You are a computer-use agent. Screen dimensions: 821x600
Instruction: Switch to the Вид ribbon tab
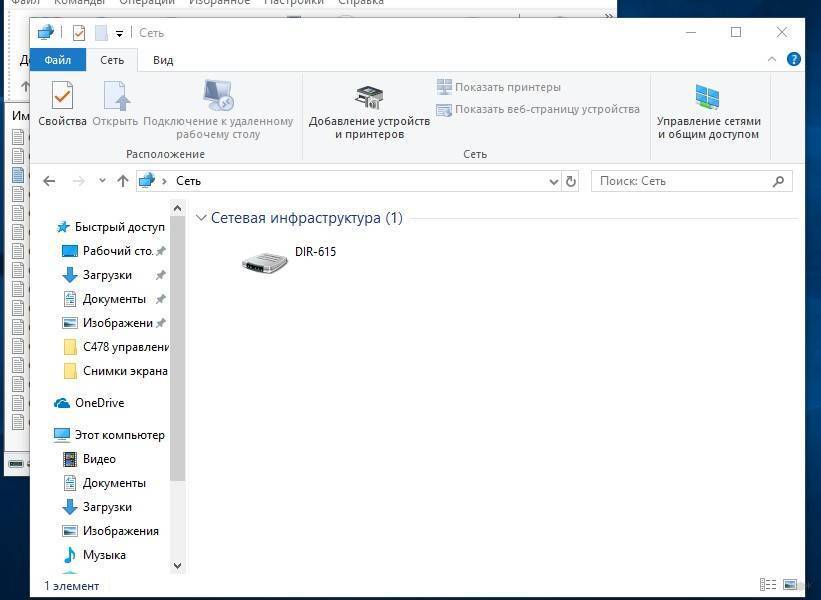[163, 60]
